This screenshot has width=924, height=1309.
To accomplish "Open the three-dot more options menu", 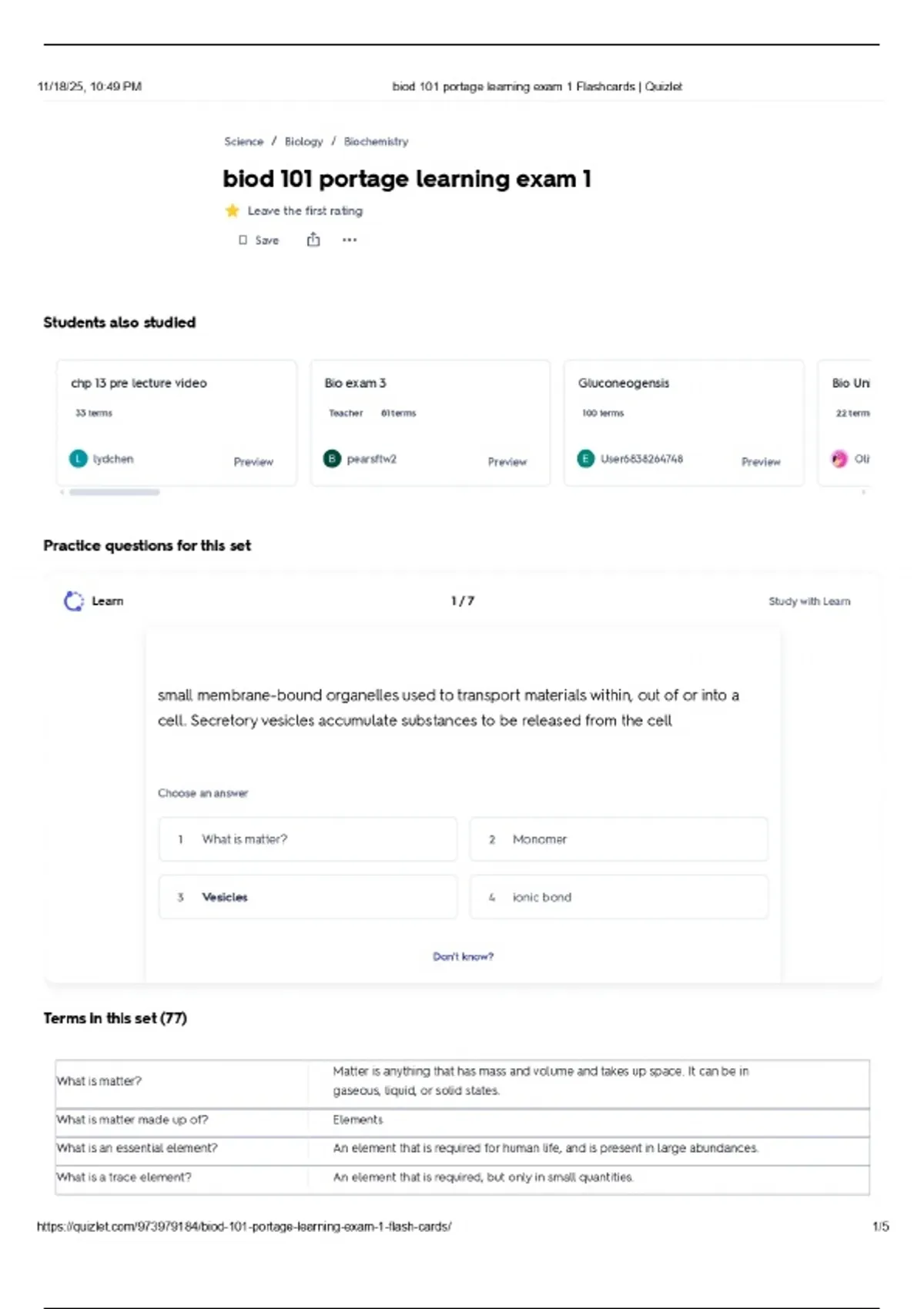I will (350, 240).
